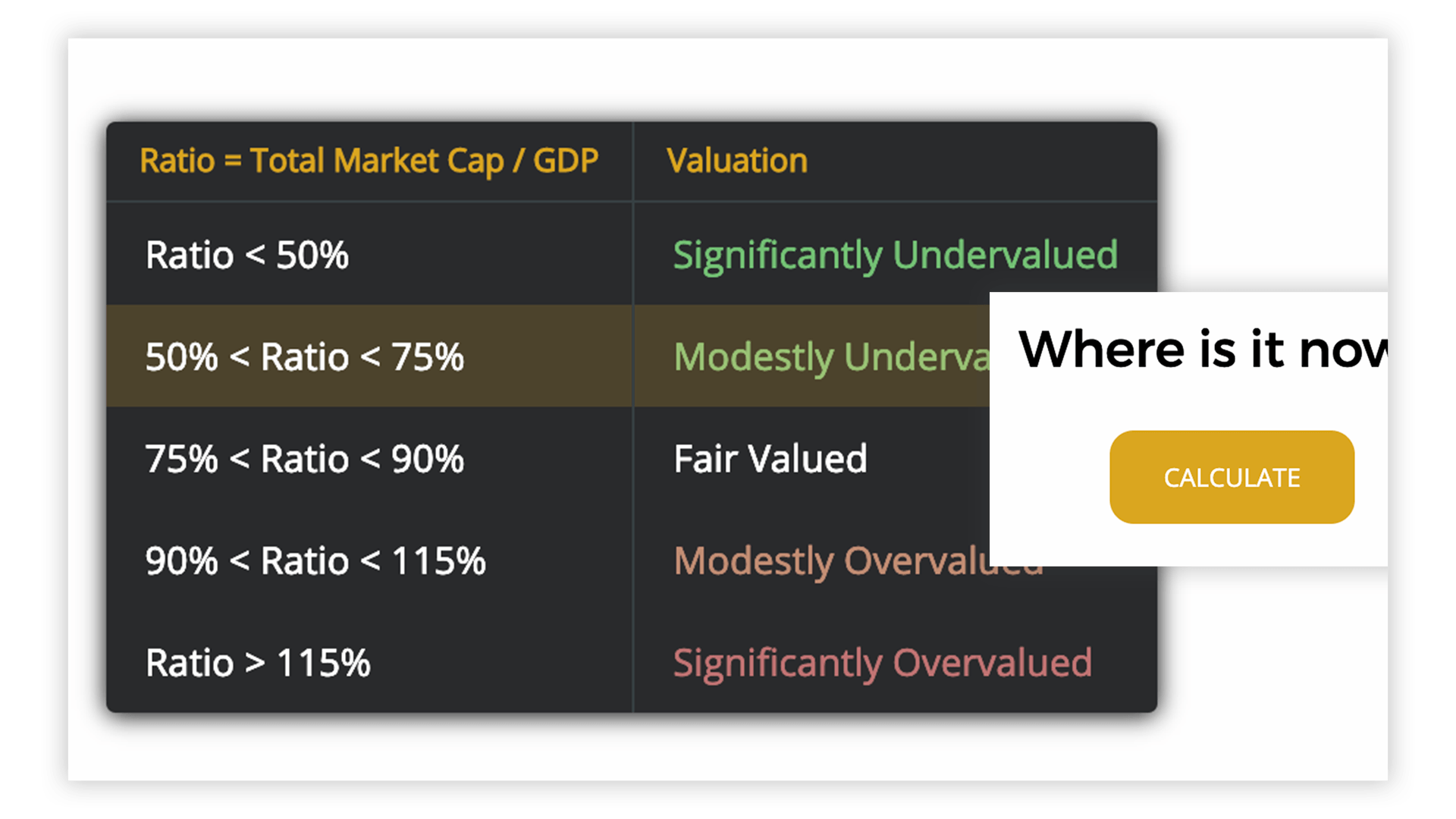Select the Valuation column header
Viewport: 1456px width, 819px height.
click(x=736, y=161)
